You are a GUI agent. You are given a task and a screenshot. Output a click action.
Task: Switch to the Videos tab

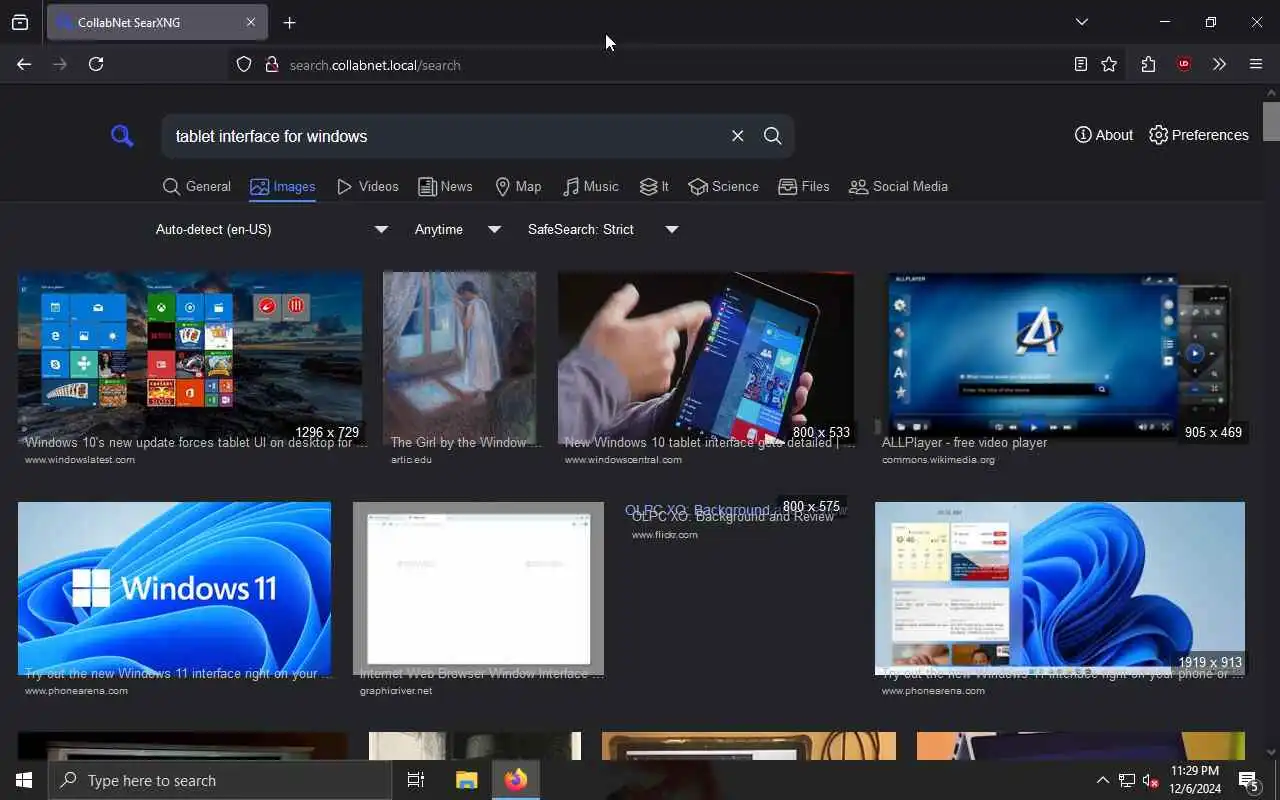coord(368,186)
